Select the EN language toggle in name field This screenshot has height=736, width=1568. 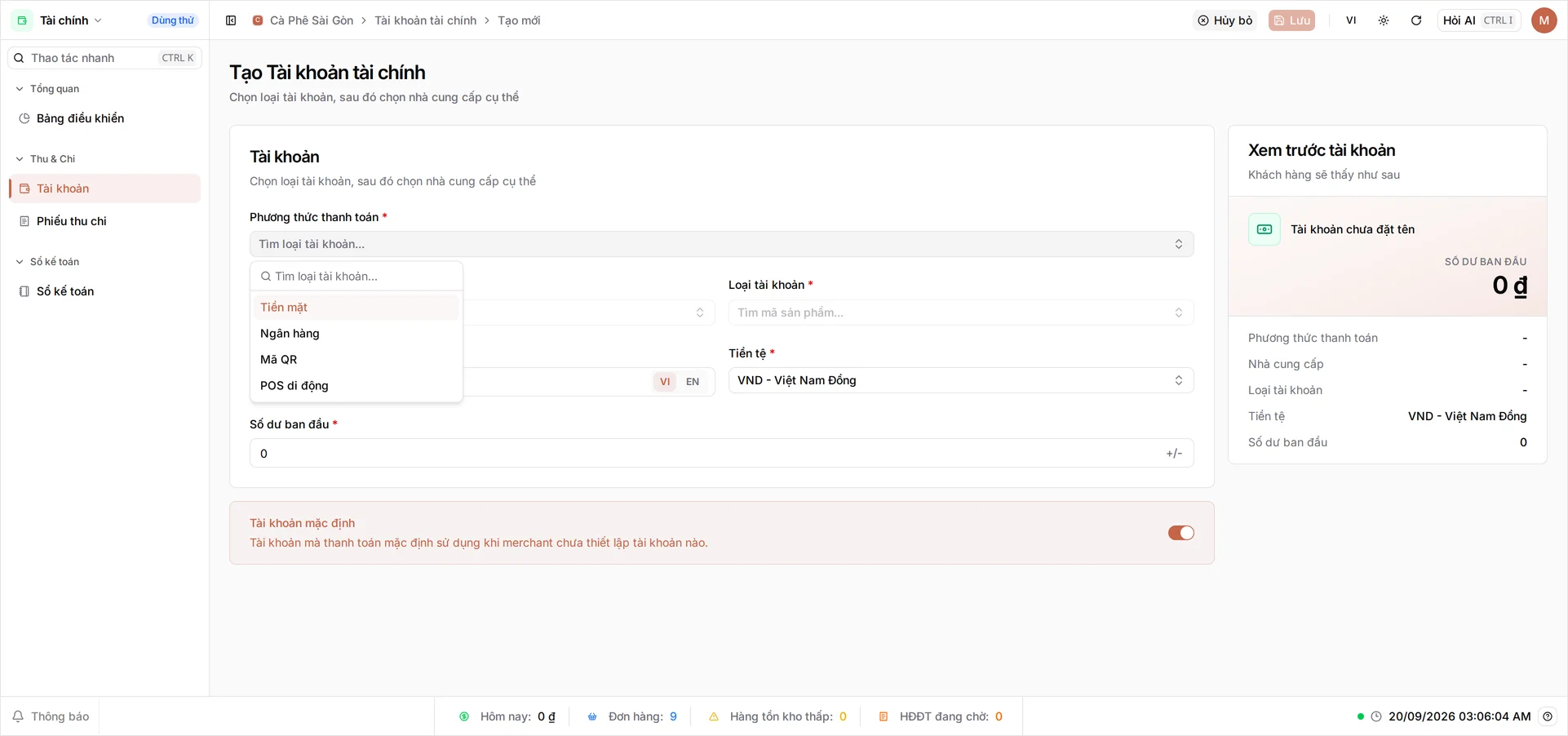pos(693,382)
